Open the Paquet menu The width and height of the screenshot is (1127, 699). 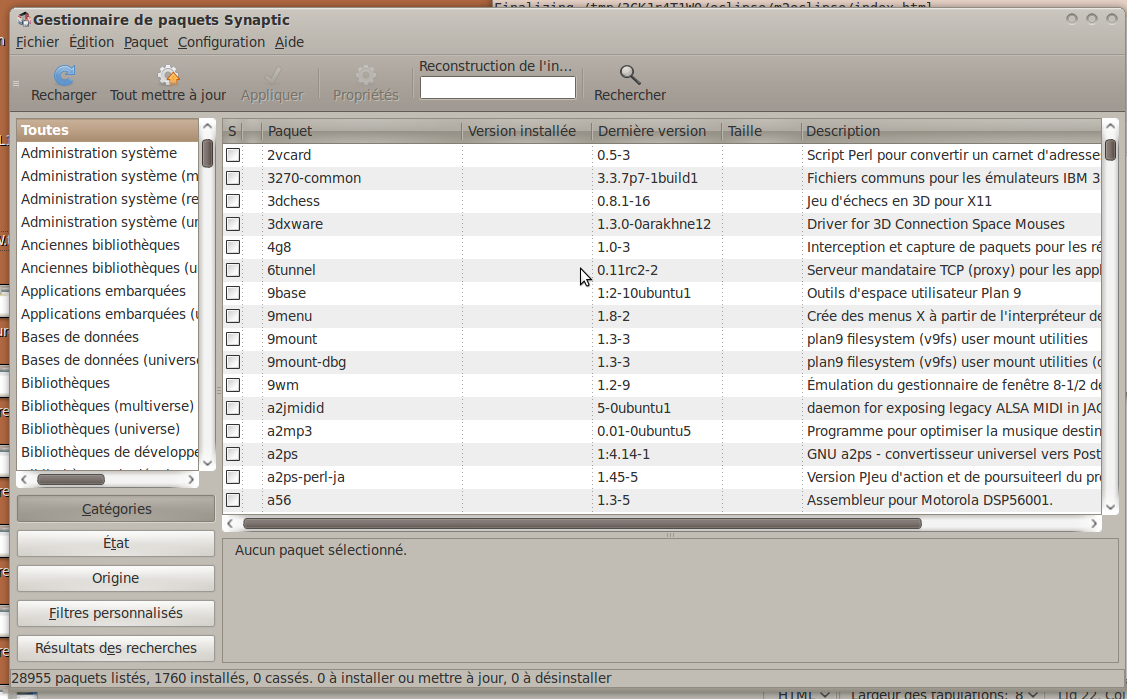[146, 42]
